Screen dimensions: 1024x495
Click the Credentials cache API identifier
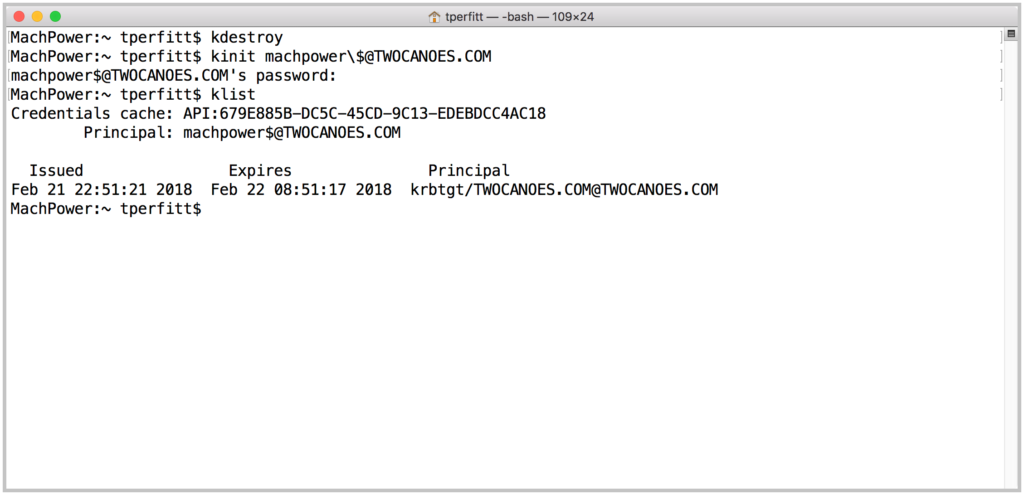pyautogui.click(x=364, y=114)
